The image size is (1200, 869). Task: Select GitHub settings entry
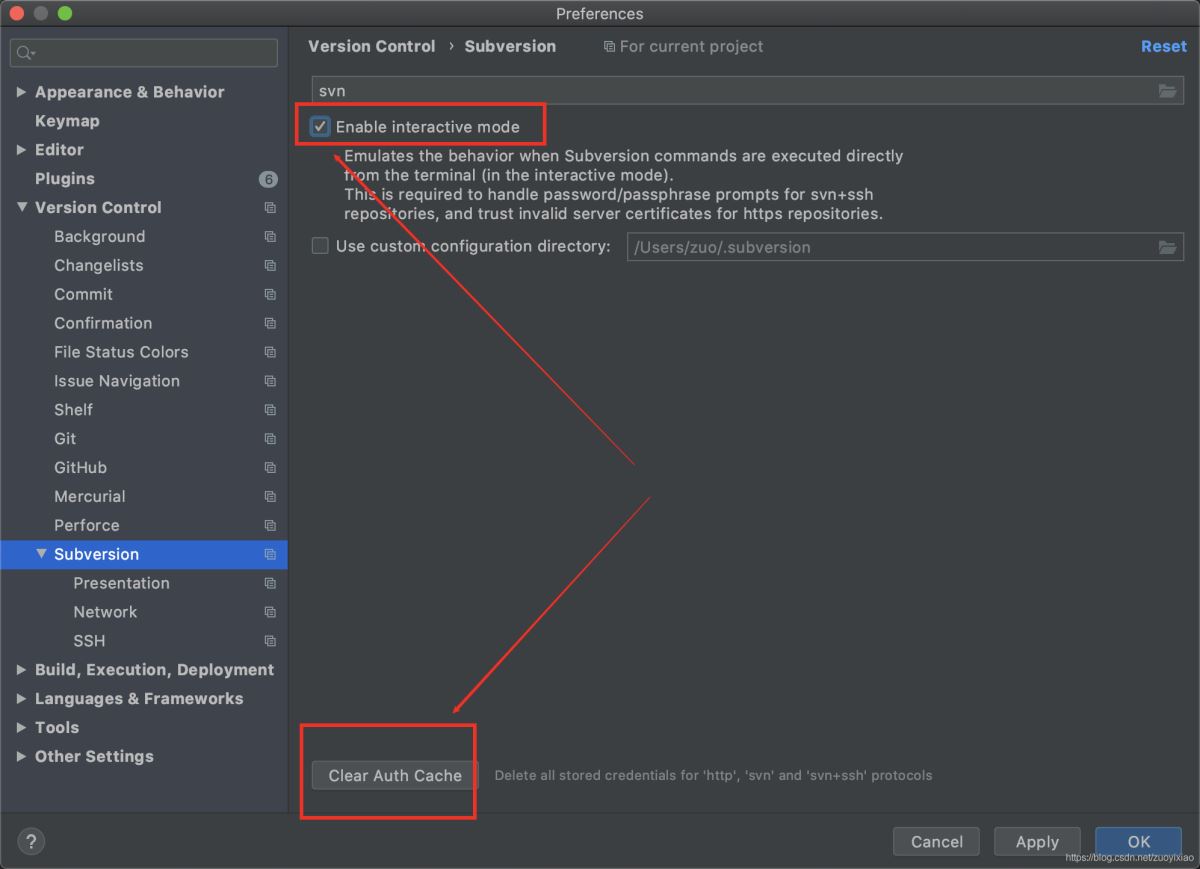80,468
